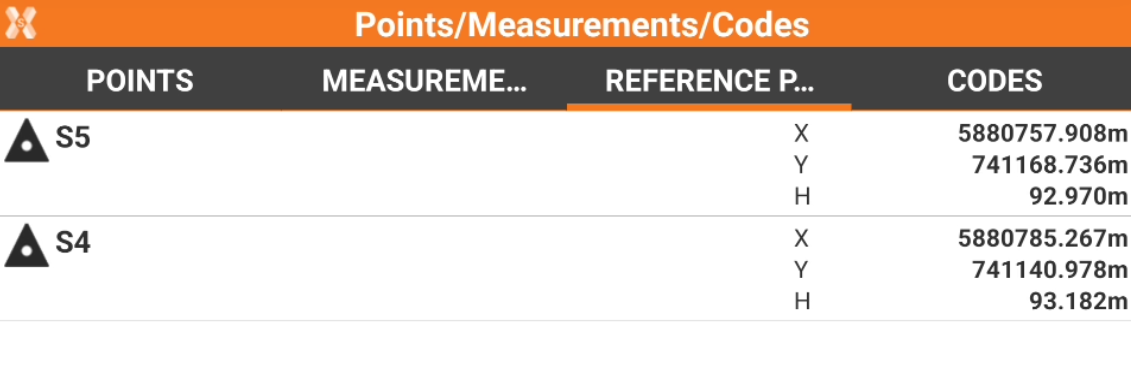Screen dimensions: 1131x381
Task: Open the S5 point name label
Action: click(x=73, y=137)
